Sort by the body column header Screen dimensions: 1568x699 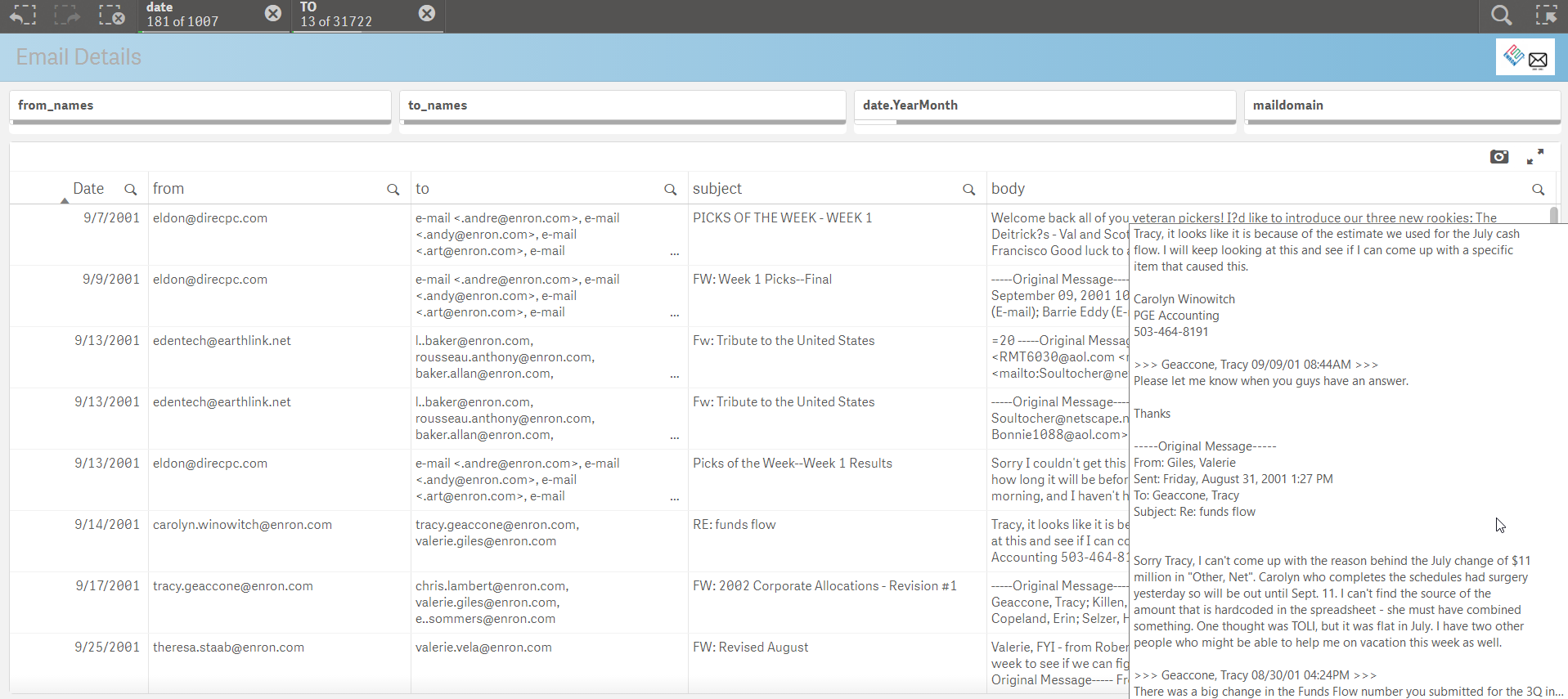click(x=1008, y=189)
